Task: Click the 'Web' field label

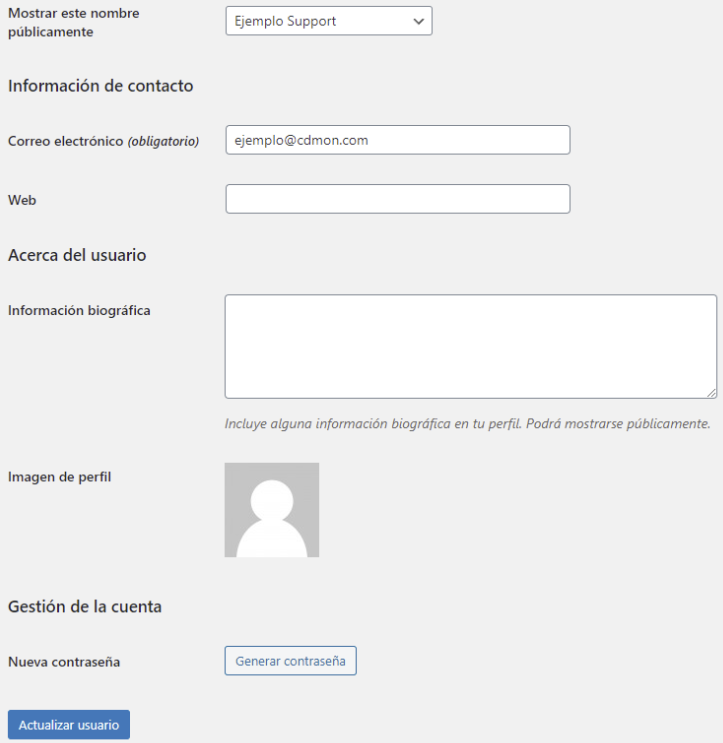Action: coord(22,200)
